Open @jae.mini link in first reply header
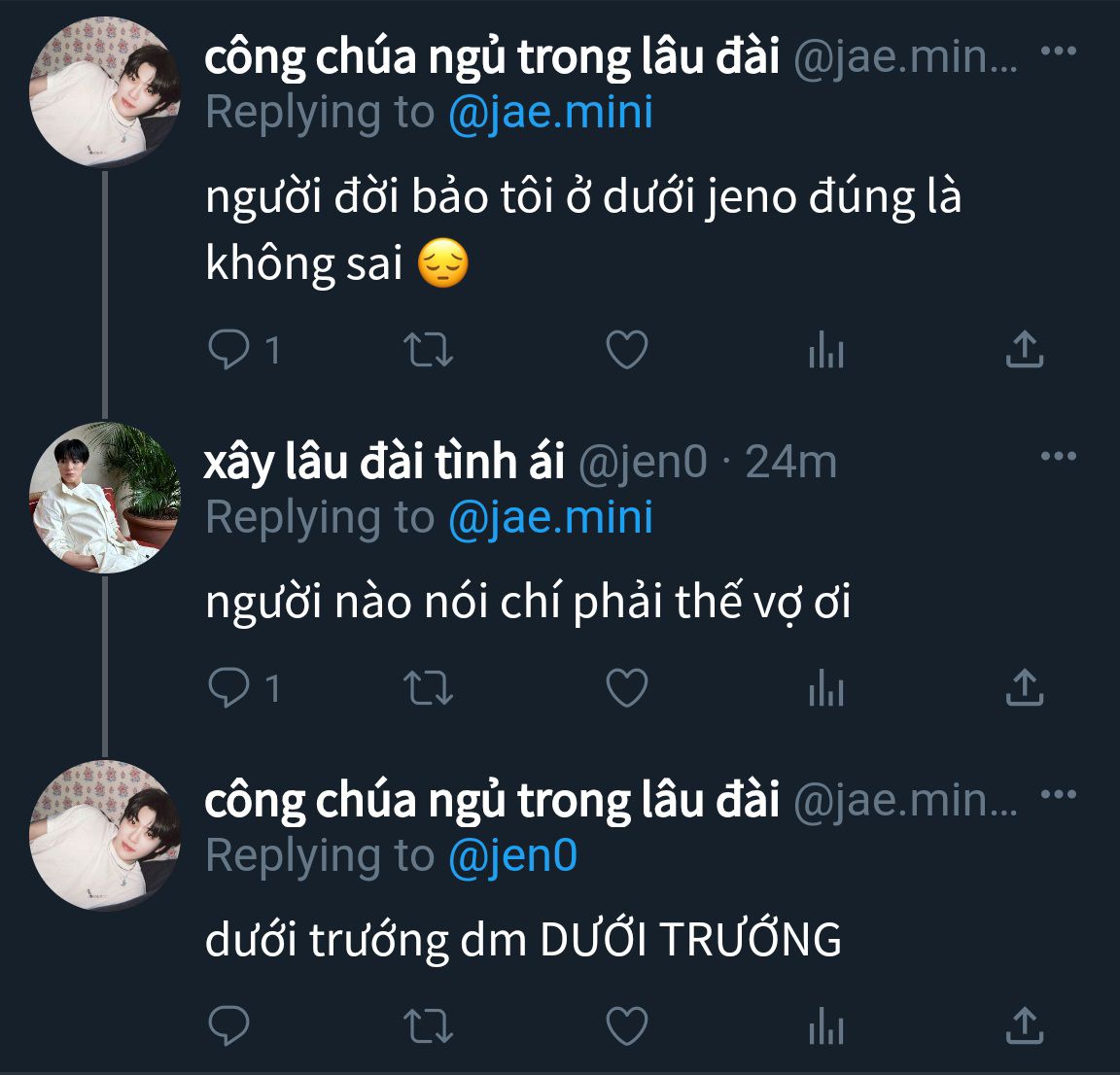This screenshot has height=1075, width=1120. [x=550, y=113]
